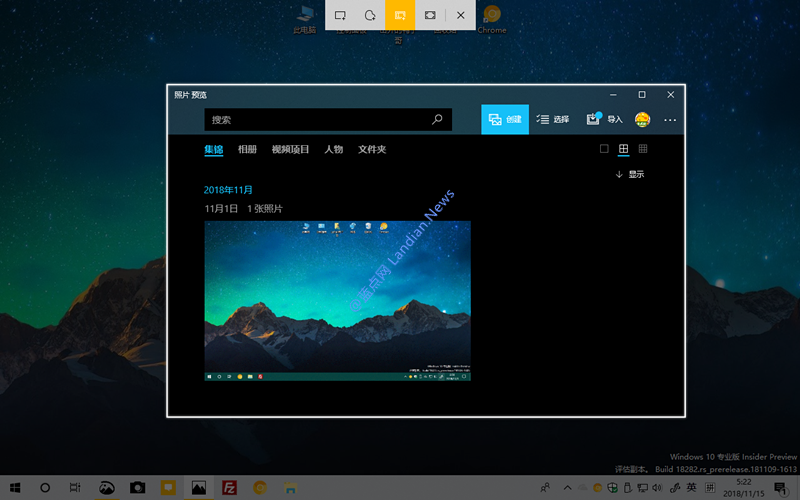Open the People tray icon
Image resolution: width=800 pixels, height=500 pixels.
click(x=545, y=488)
